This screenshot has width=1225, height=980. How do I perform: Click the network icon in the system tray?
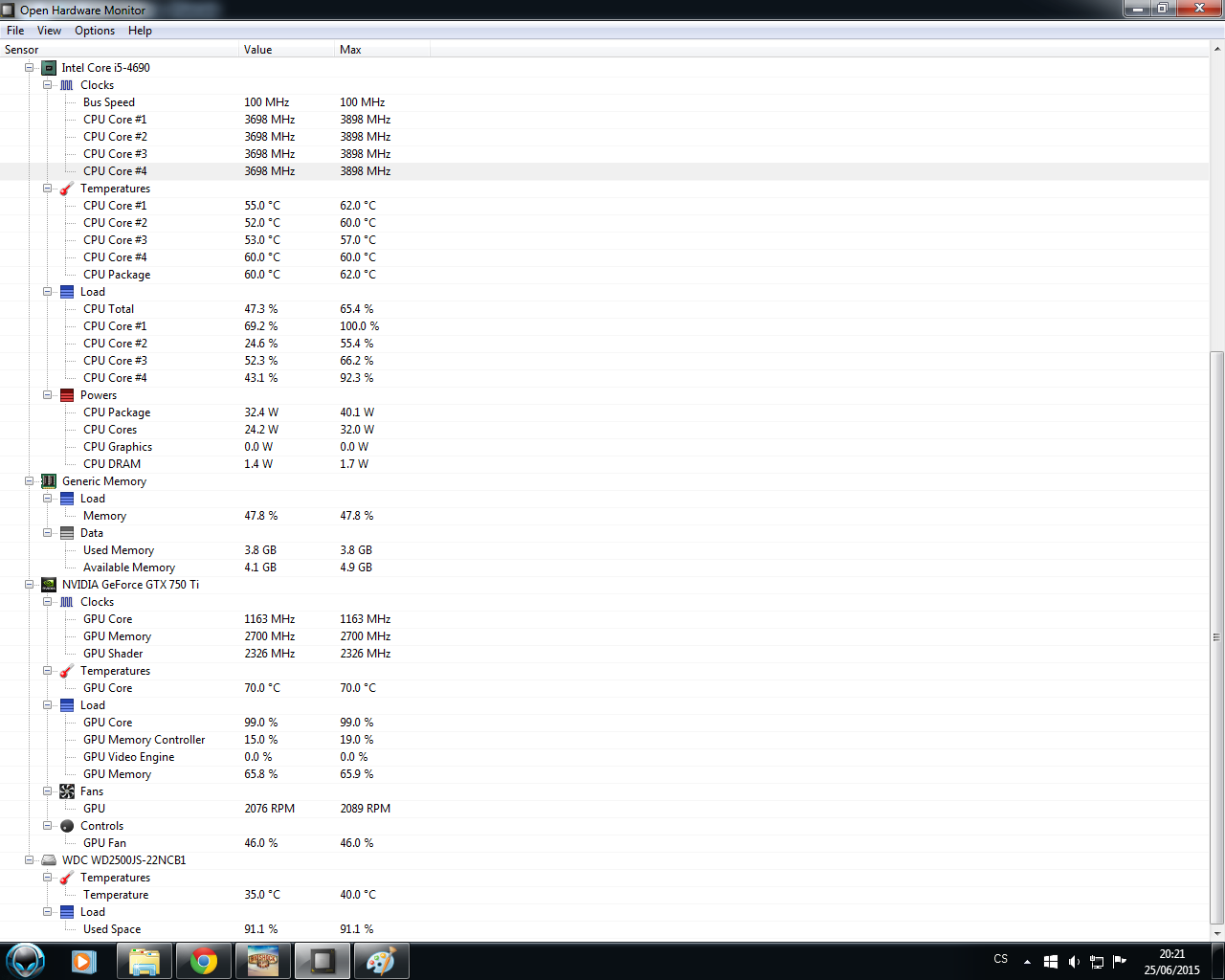1097,962
